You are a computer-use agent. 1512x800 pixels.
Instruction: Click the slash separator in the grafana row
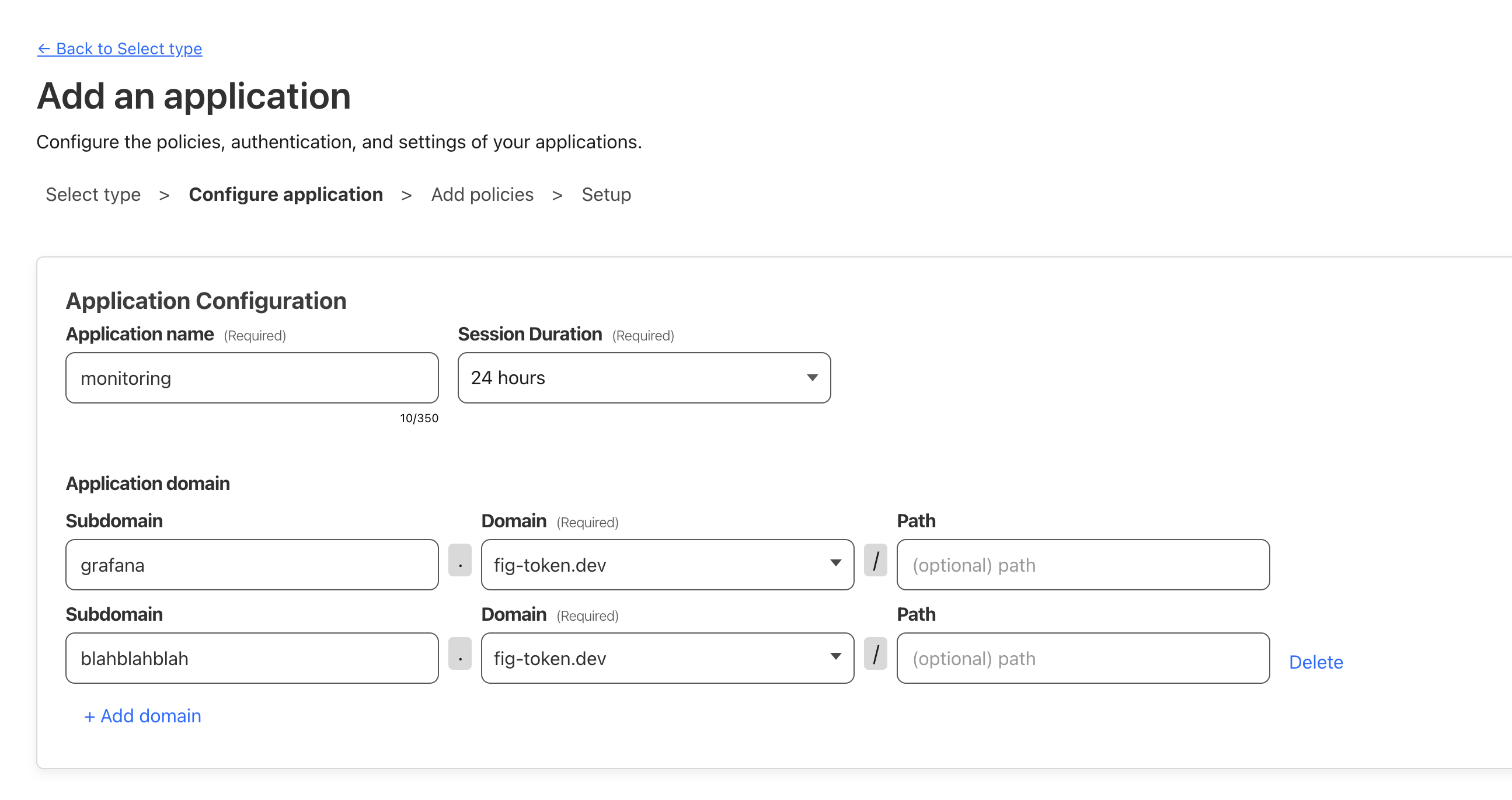click(x=875, y=561)
